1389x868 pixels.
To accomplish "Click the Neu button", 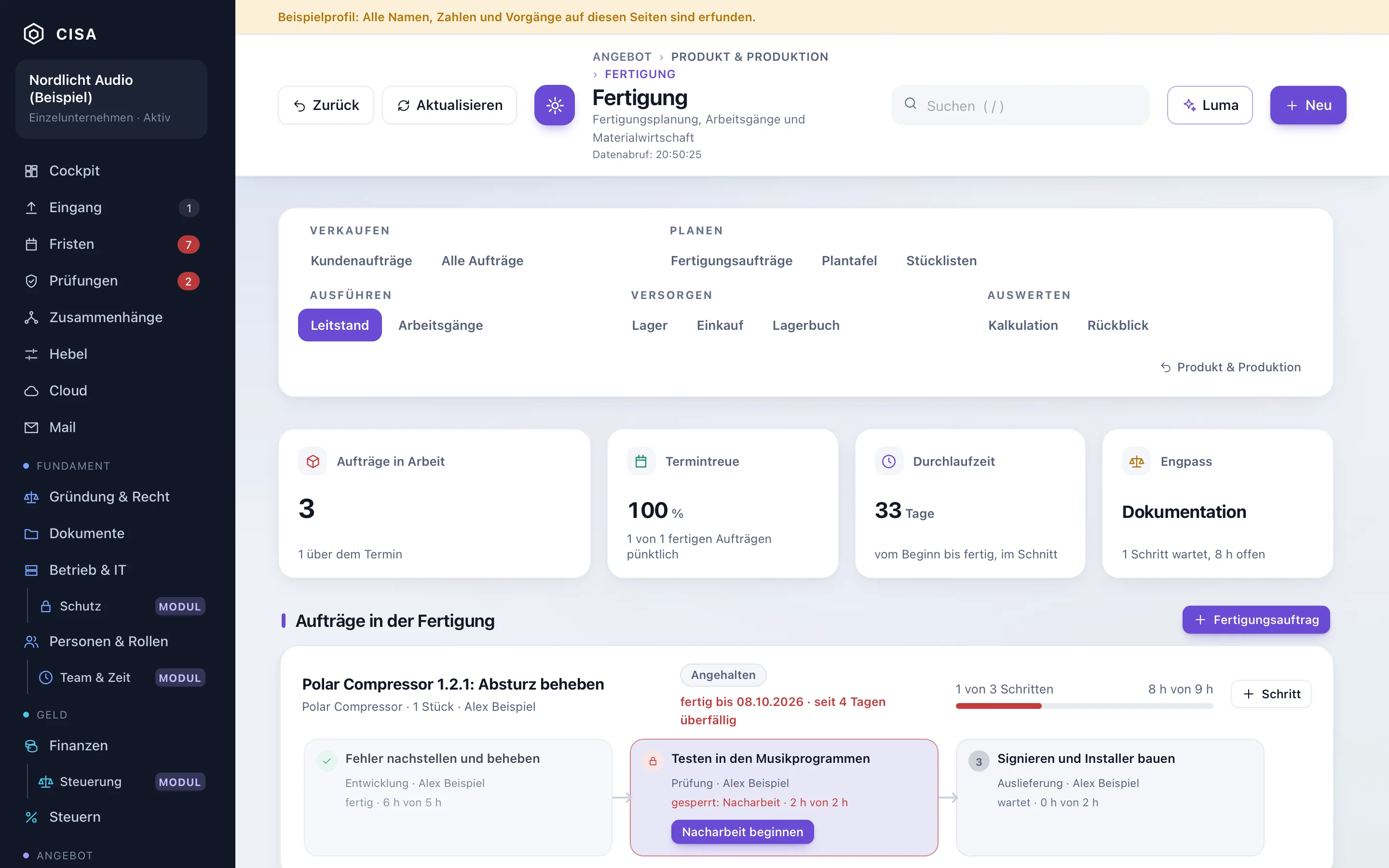I will (1308, 105).
